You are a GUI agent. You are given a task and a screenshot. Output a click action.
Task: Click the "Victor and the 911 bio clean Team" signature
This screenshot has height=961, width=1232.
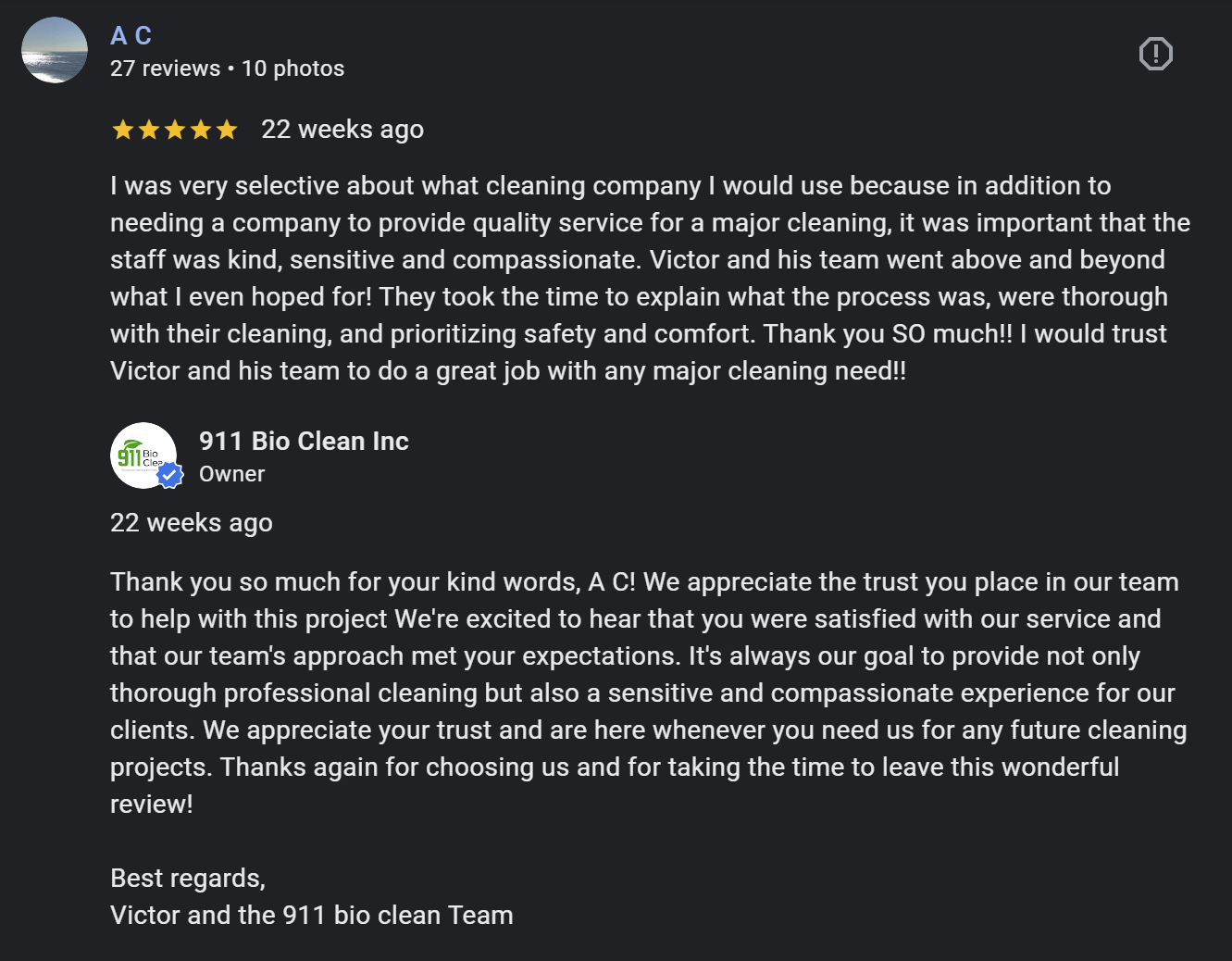click(311, 915)
